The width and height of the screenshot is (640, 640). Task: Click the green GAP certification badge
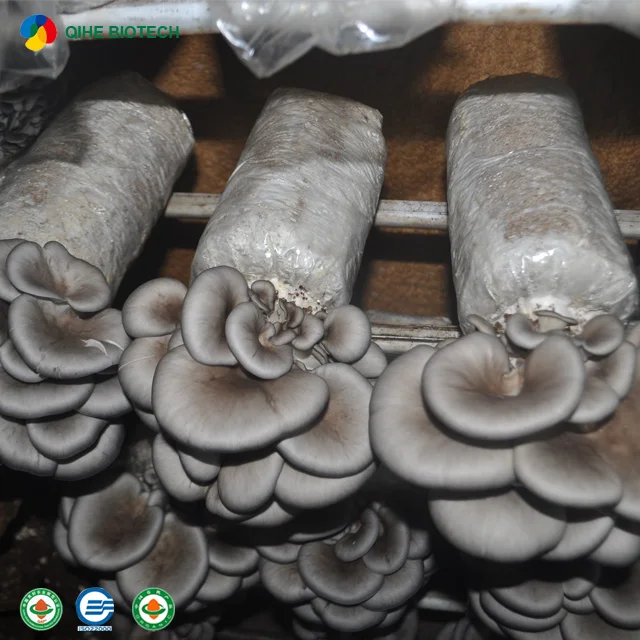point(41,609)
